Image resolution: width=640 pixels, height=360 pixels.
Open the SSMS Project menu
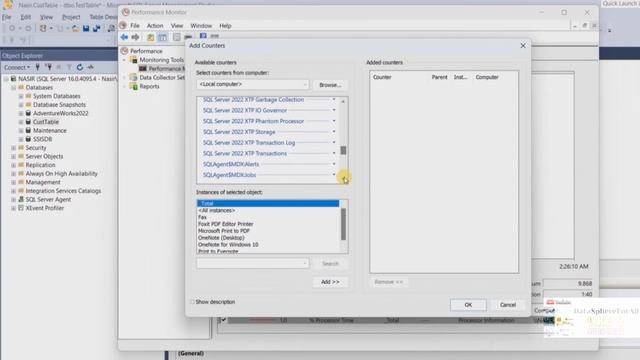71,17
